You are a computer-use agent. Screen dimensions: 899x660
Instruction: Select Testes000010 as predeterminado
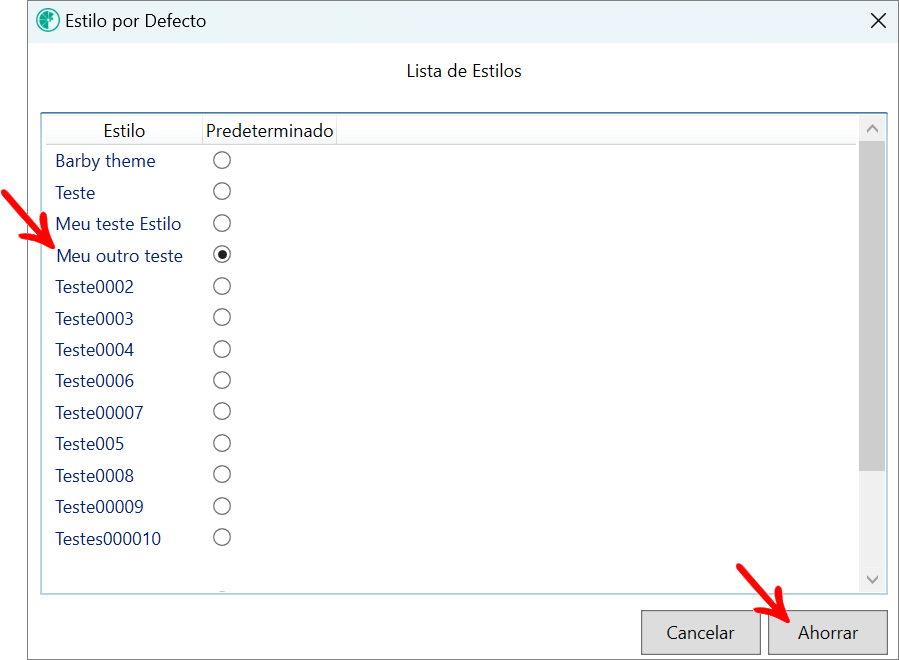point(221,537)
